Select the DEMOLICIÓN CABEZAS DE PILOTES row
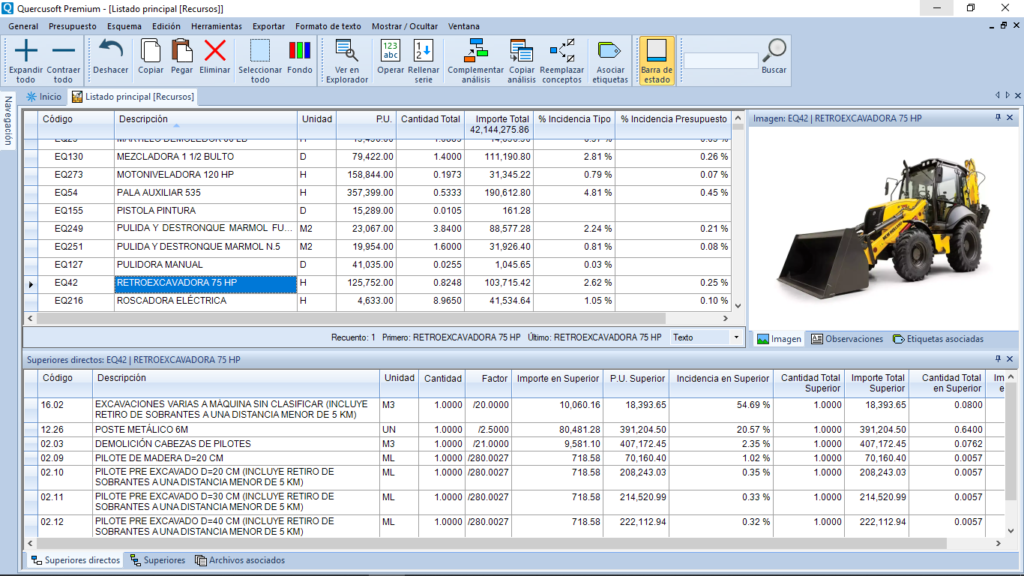The image size is (1024, 576). click(514, 444)
